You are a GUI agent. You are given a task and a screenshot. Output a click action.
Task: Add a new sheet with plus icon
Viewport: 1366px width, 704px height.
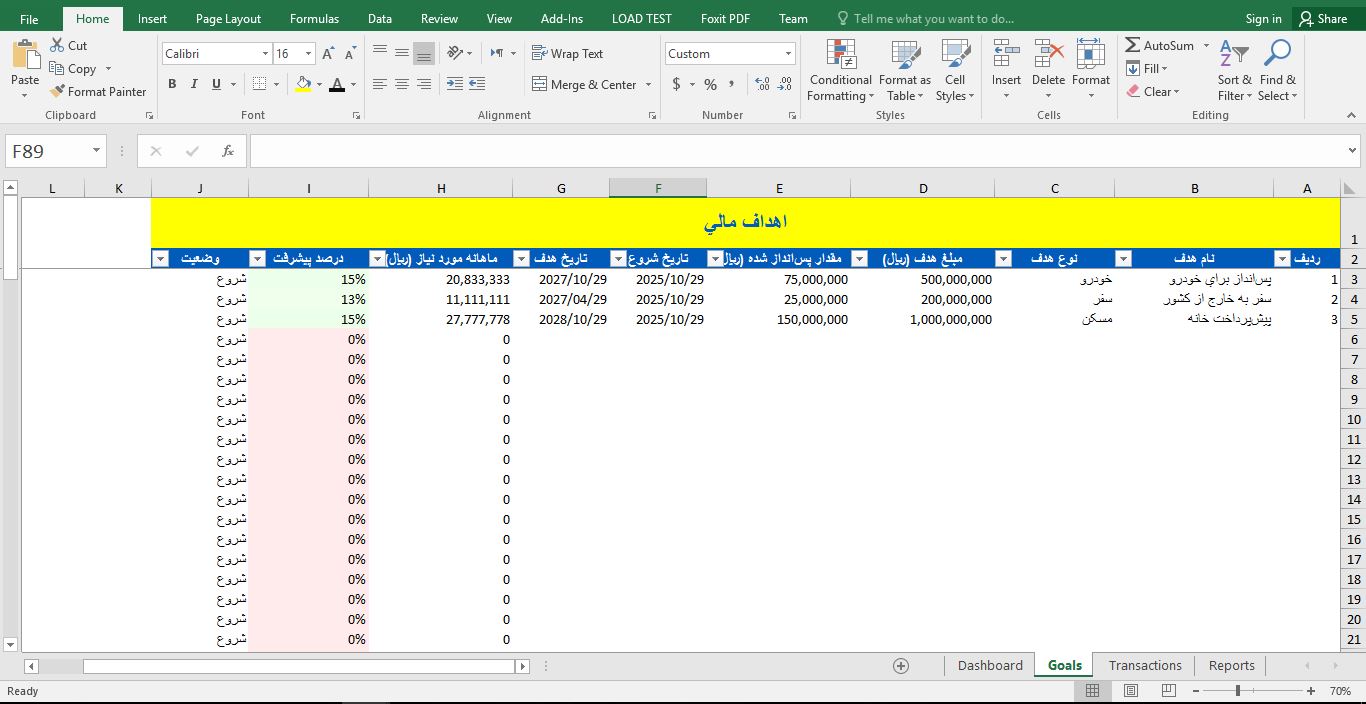pos(901,666)
